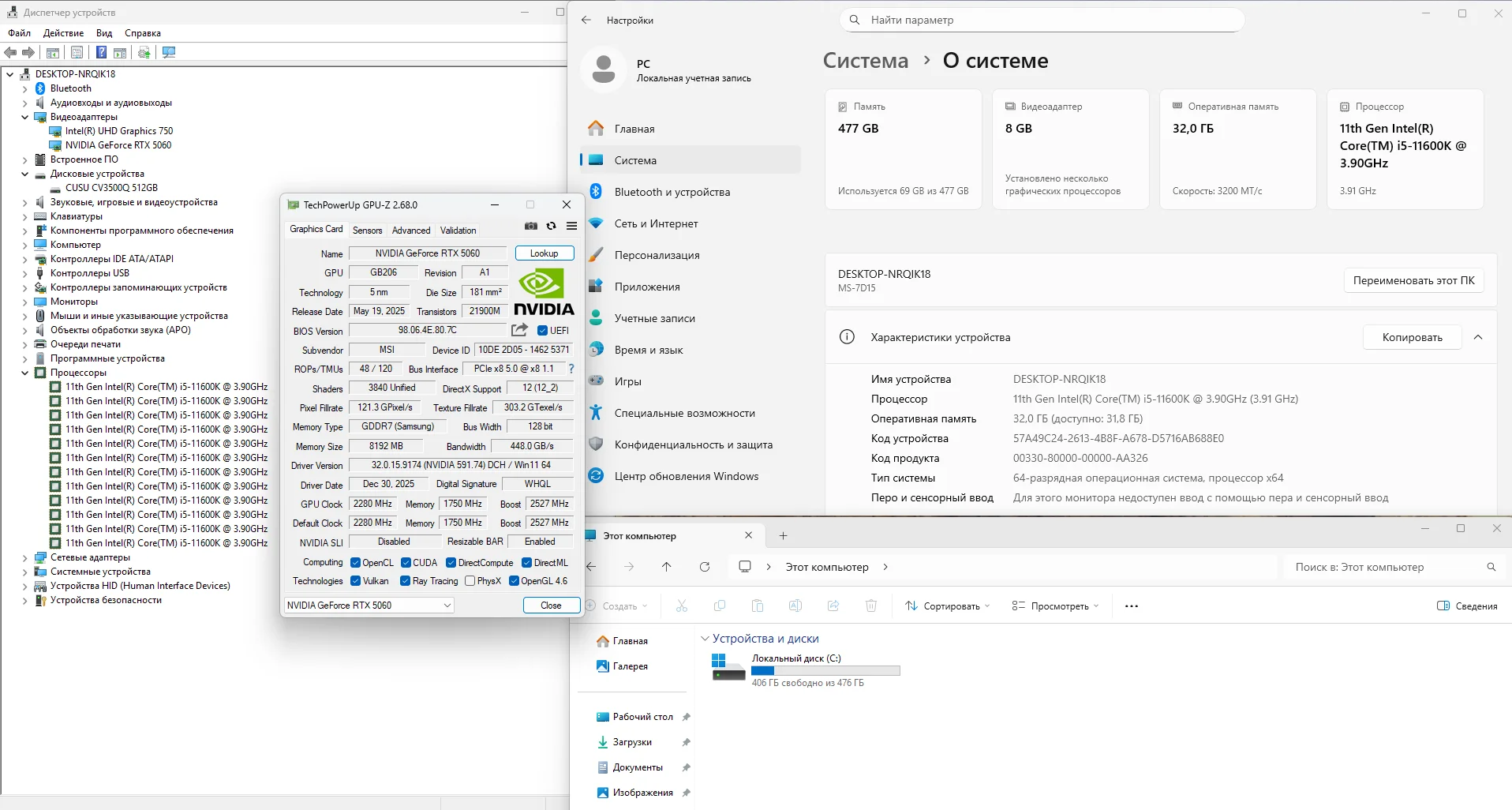This screenshot has height=810, width=1512.
Task: Toggle the OpenGL 4.6 checkbox
Action: click(514, 581)
